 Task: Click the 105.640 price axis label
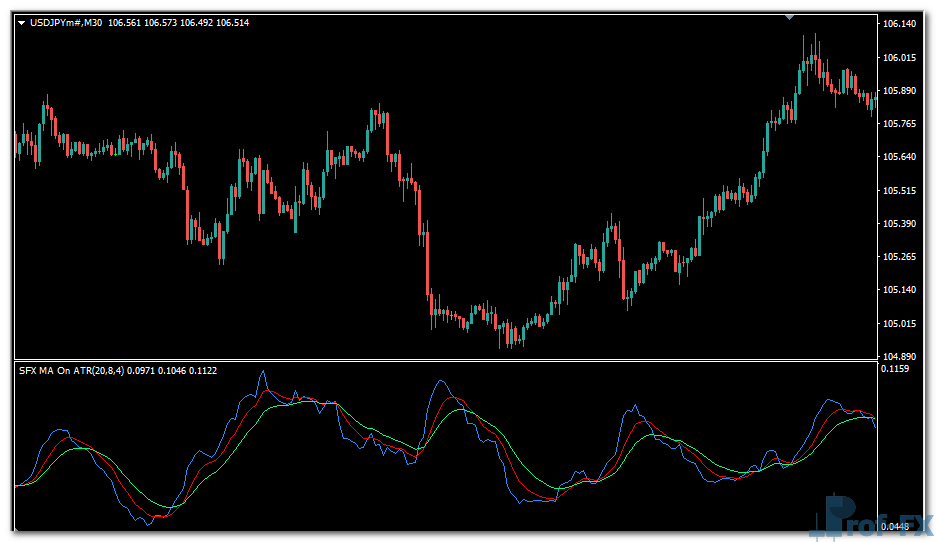tap(901, 157)
